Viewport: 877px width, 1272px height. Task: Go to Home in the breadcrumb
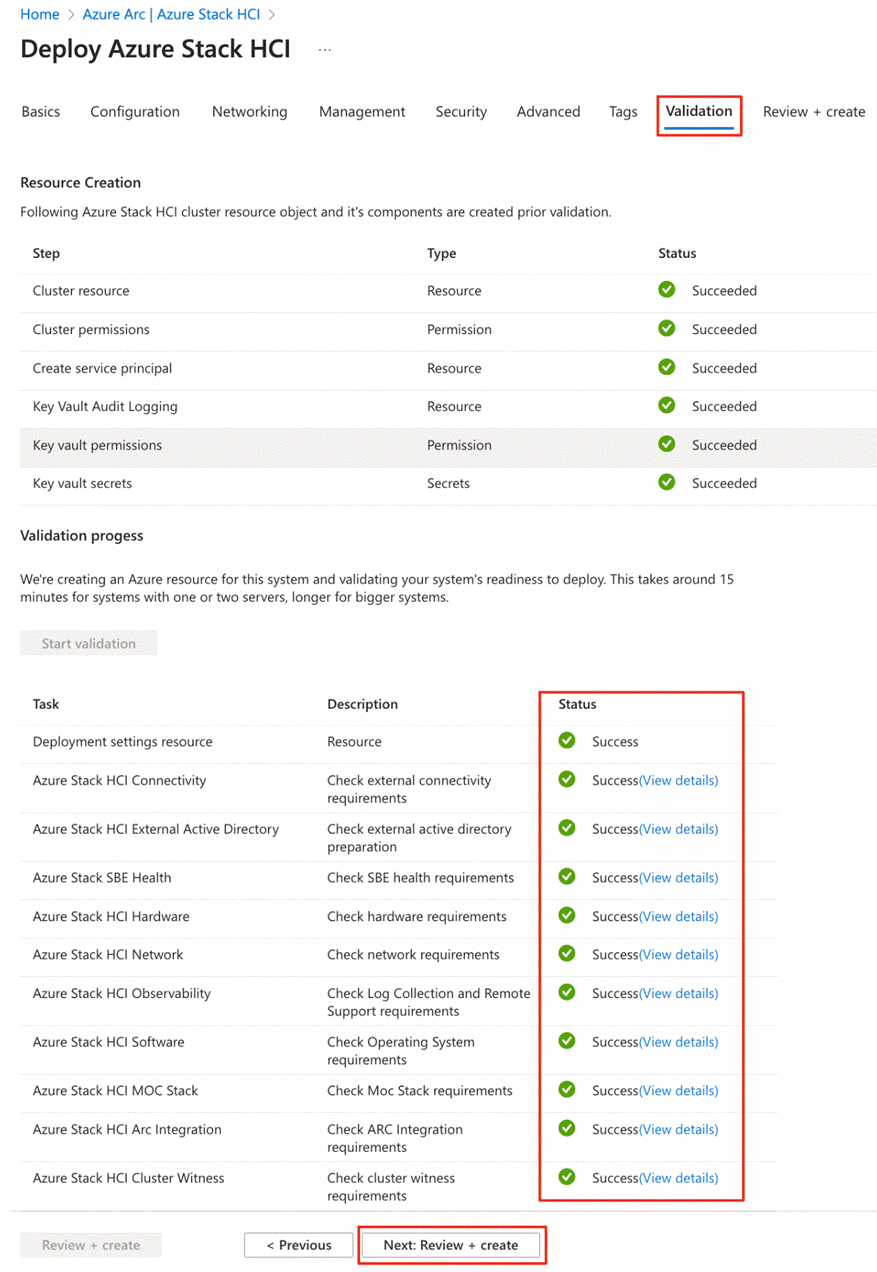39,15
